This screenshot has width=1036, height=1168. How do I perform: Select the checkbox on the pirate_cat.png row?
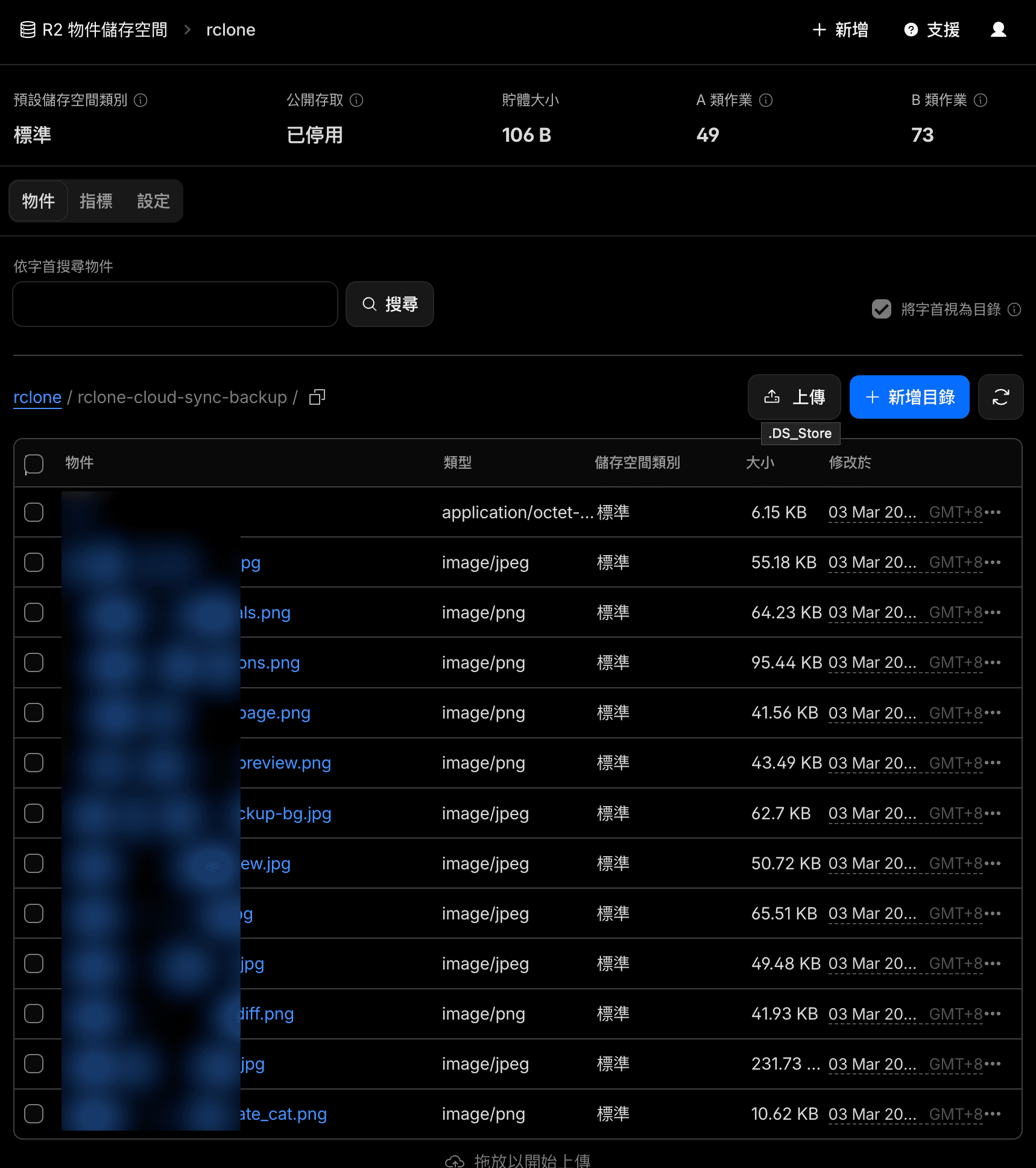(34, 1114)
